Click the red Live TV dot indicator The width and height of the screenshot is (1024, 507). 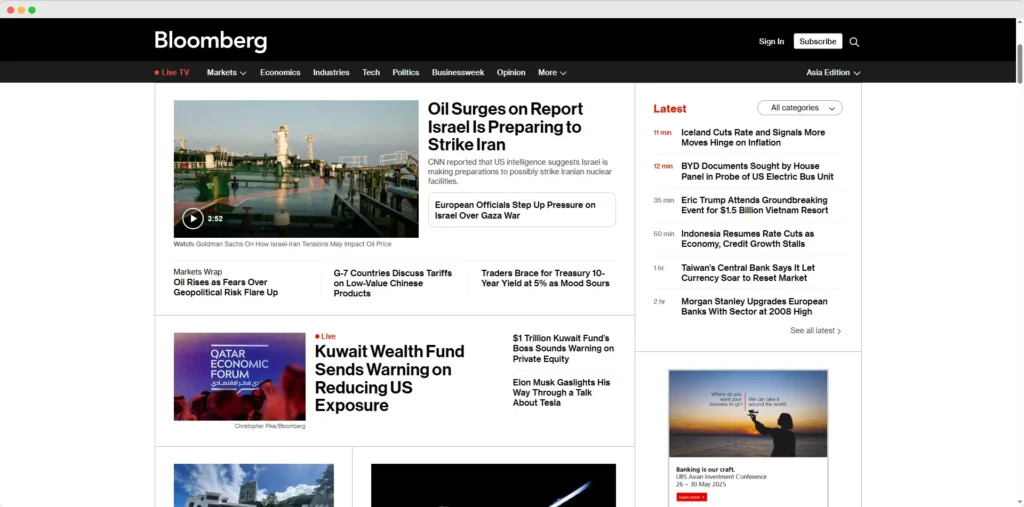click(157, 73)
